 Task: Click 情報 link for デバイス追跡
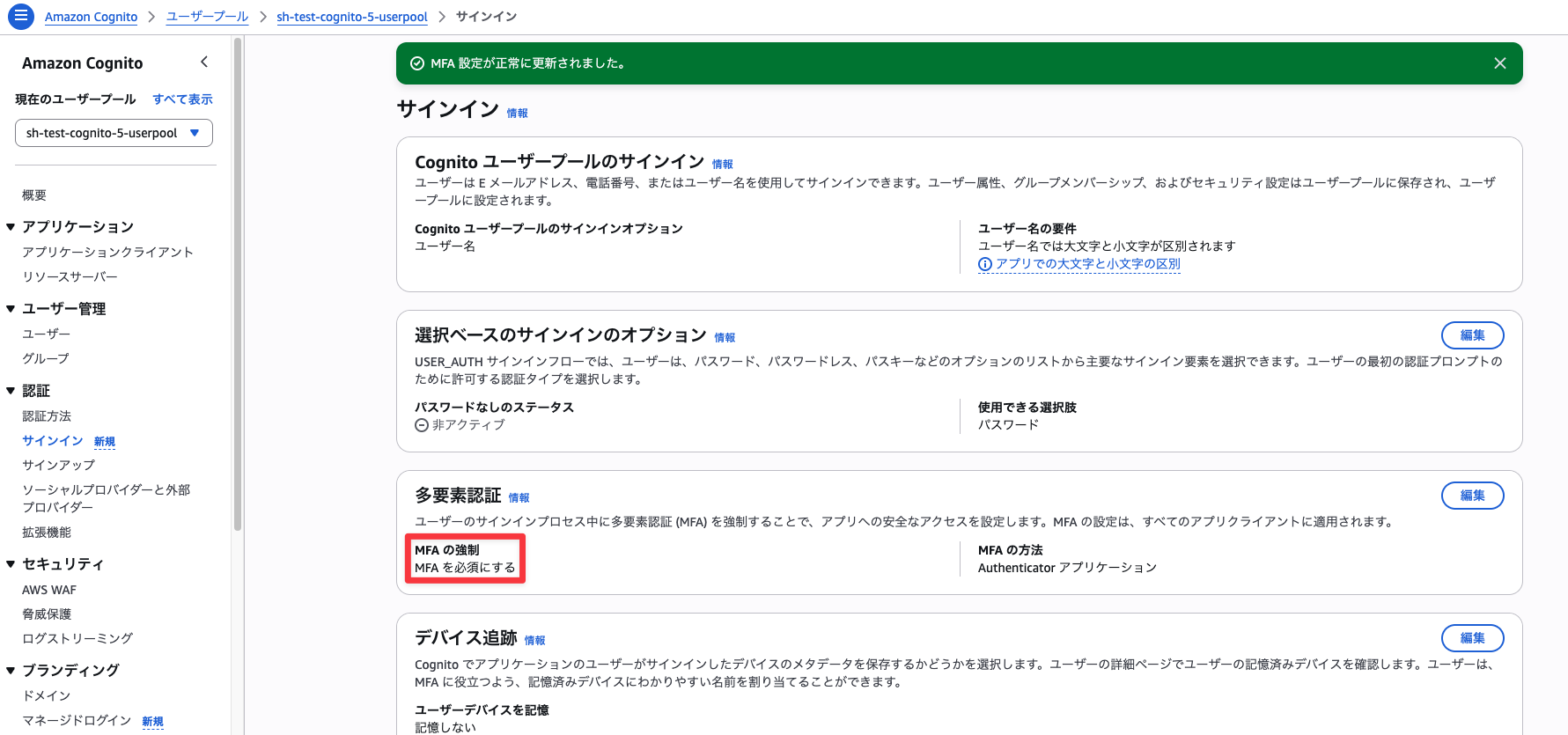pyautogui.click(x=534, y=641)
